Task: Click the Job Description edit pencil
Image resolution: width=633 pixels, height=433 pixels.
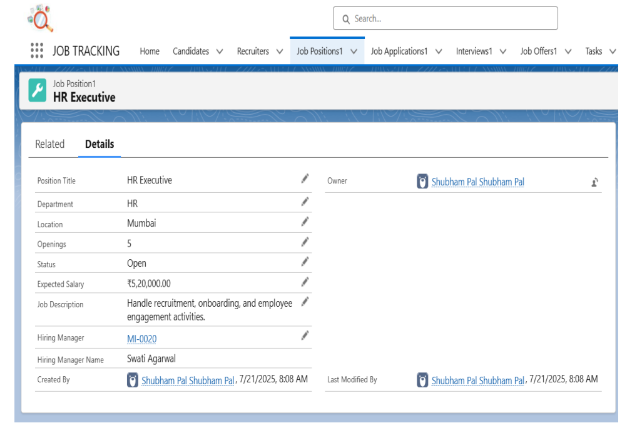Action: [305, 301]
